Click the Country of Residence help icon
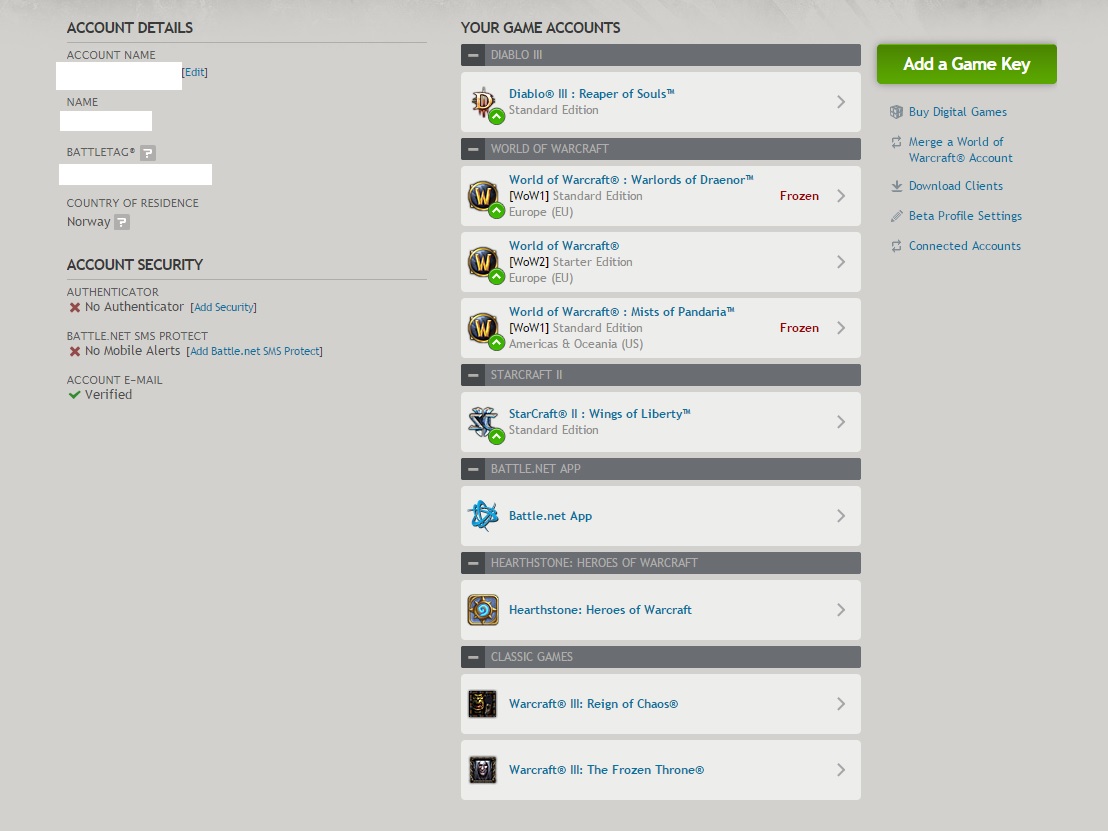 click(122, 222)
